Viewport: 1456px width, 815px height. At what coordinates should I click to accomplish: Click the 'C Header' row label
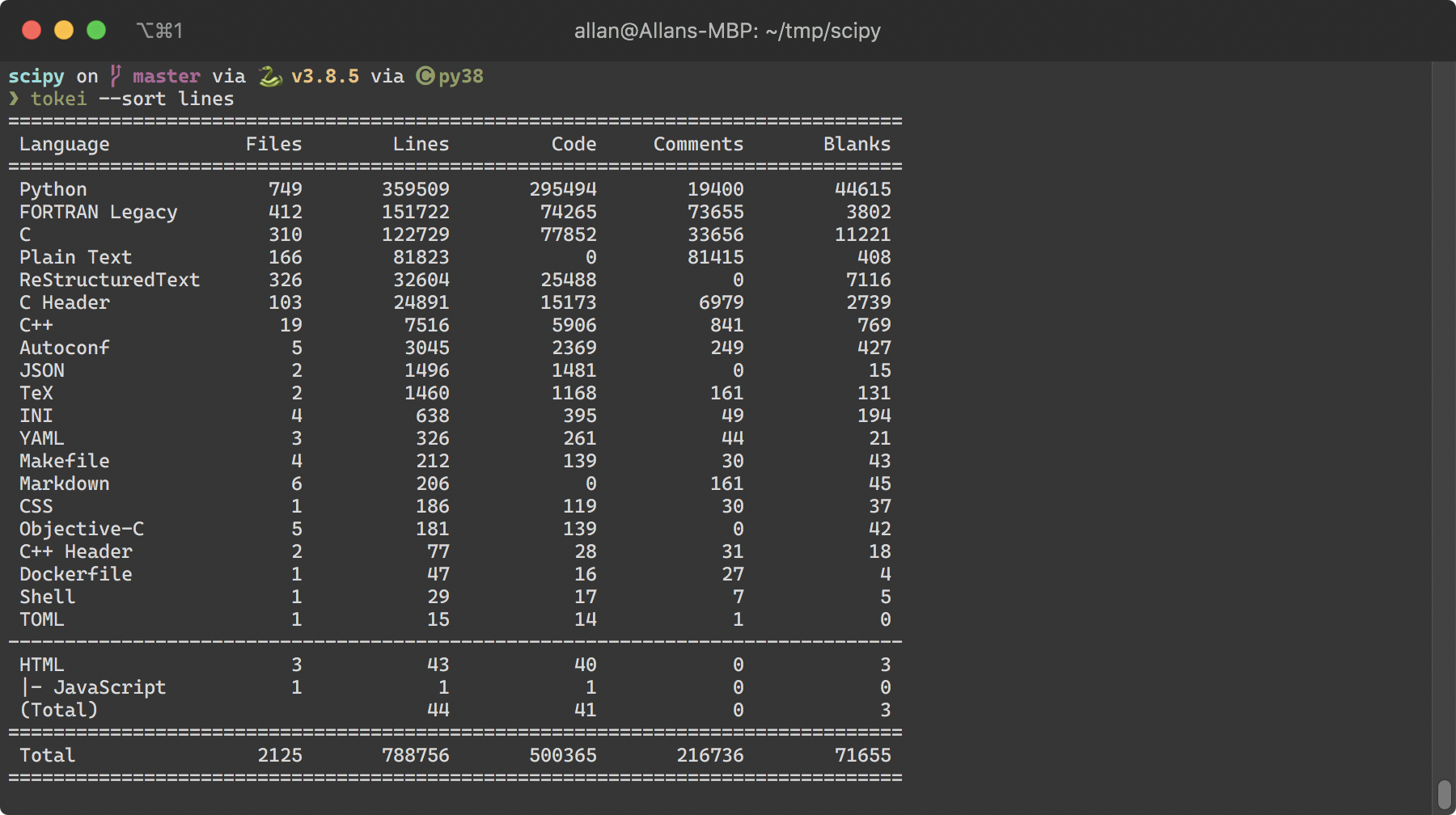65,302
